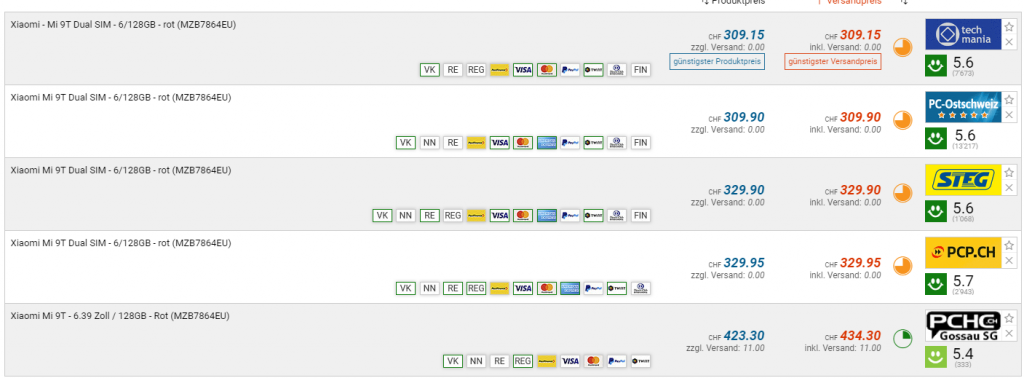Click the Mastercard icon in techmania row
The image size is (1024, 378).
547,70
